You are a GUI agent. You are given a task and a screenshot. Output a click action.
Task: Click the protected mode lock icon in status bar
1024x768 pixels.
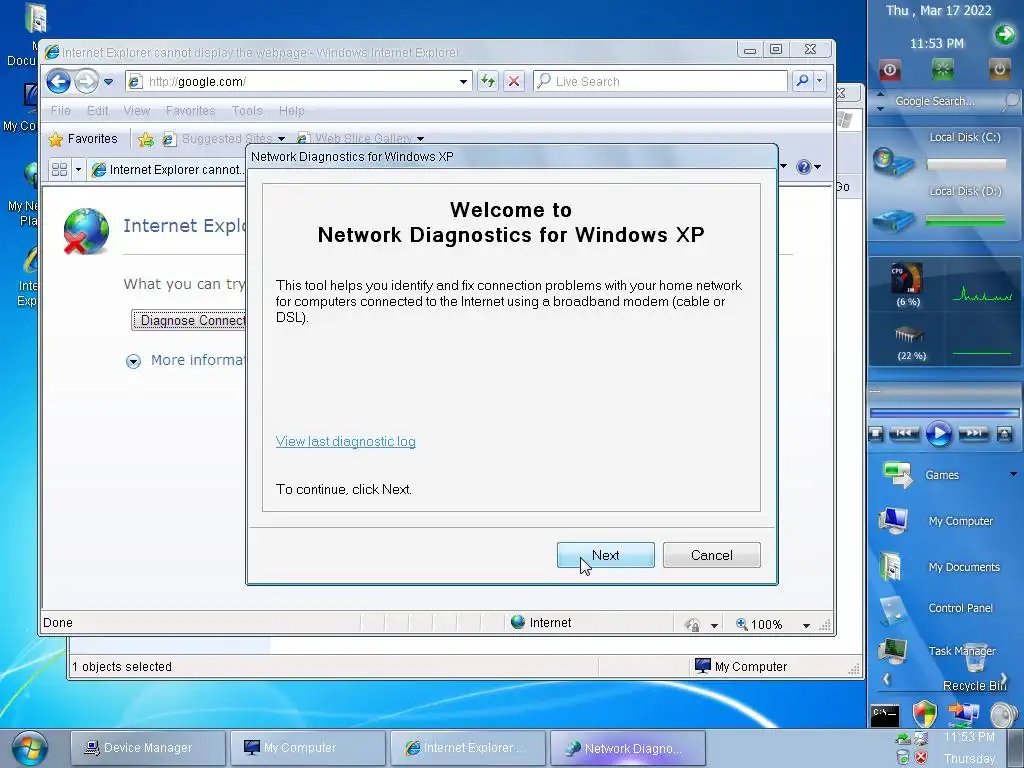pyautogui.click(x=692, y=625)
